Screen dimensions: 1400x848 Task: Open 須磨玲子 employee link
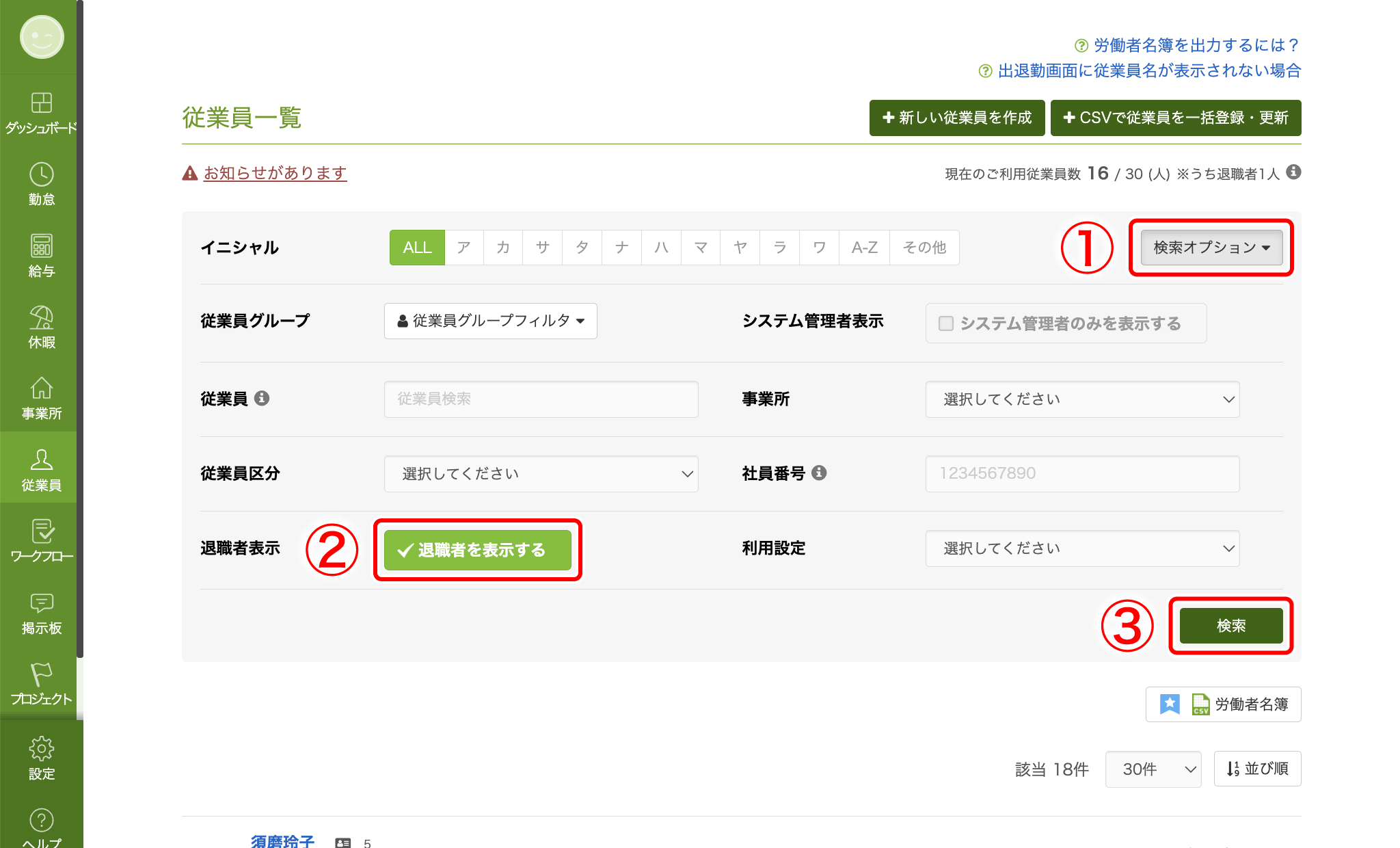pyautogui.click(x=282, y=841)
